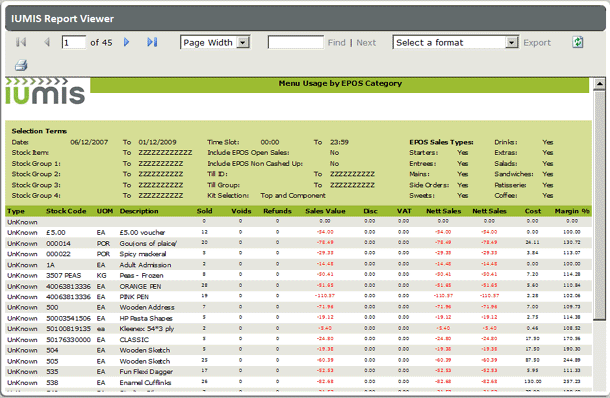Select the £5.00 voucher description
Screen dimensions: 610x398
[142, 233]
